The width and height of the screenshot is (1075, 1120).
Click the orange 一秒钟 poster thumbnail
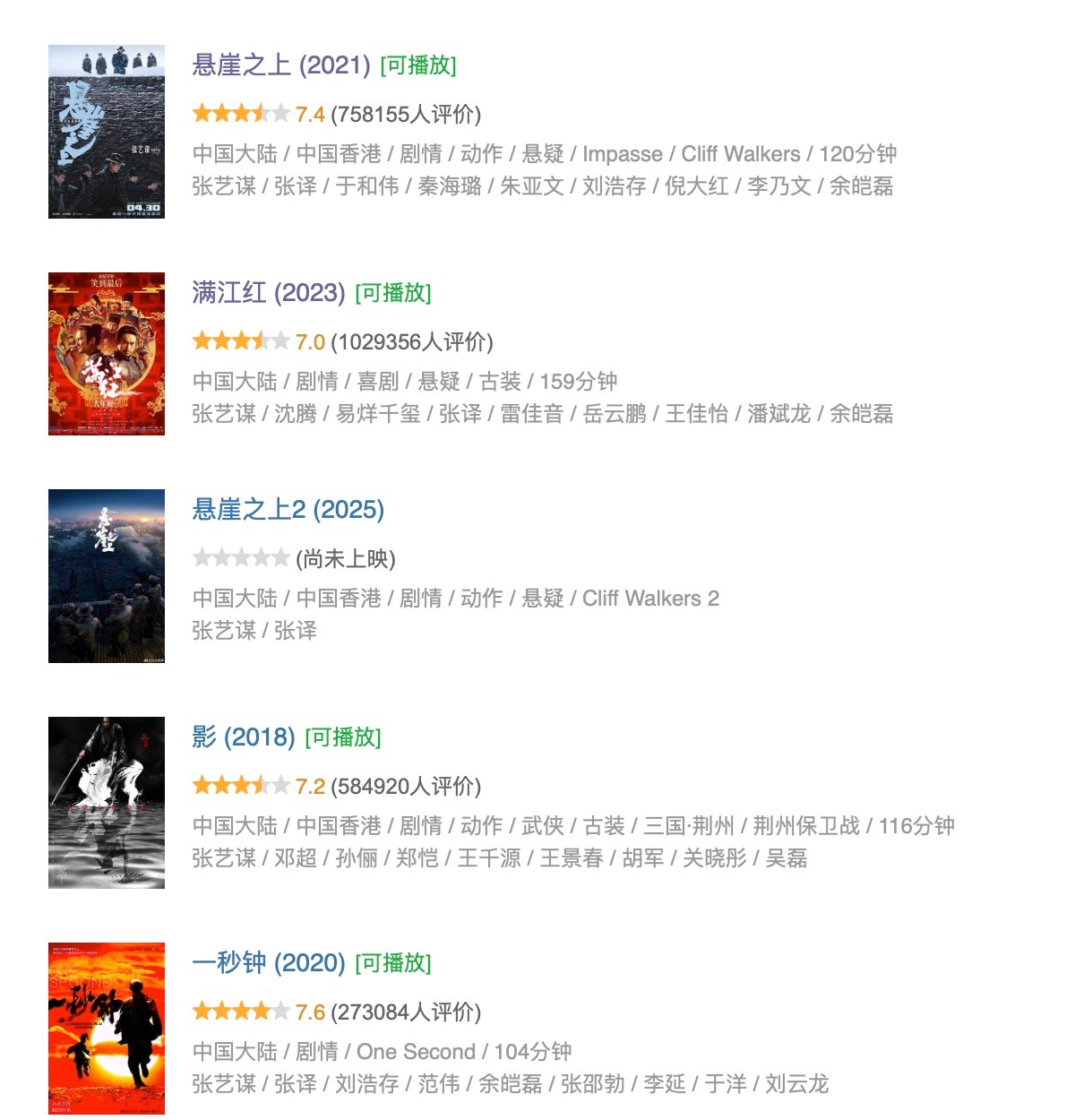107,1029
